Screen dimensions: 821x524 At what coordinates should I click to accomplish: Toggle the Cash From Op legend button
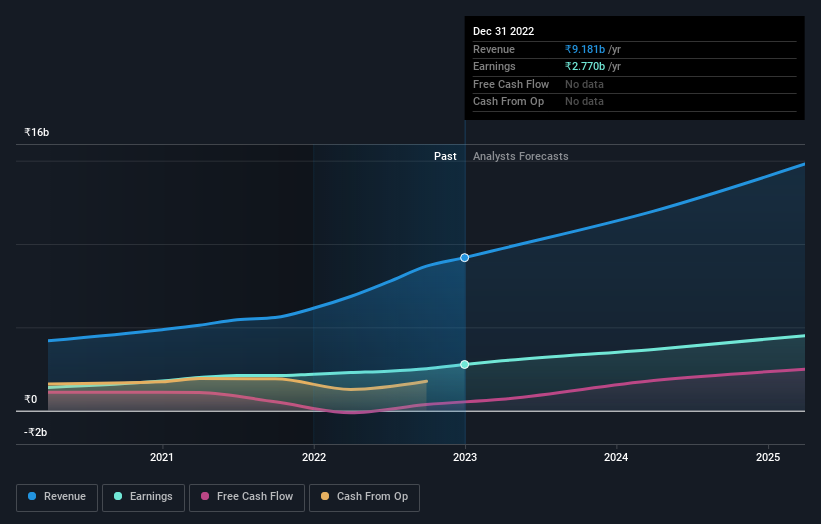pos(364,497)
